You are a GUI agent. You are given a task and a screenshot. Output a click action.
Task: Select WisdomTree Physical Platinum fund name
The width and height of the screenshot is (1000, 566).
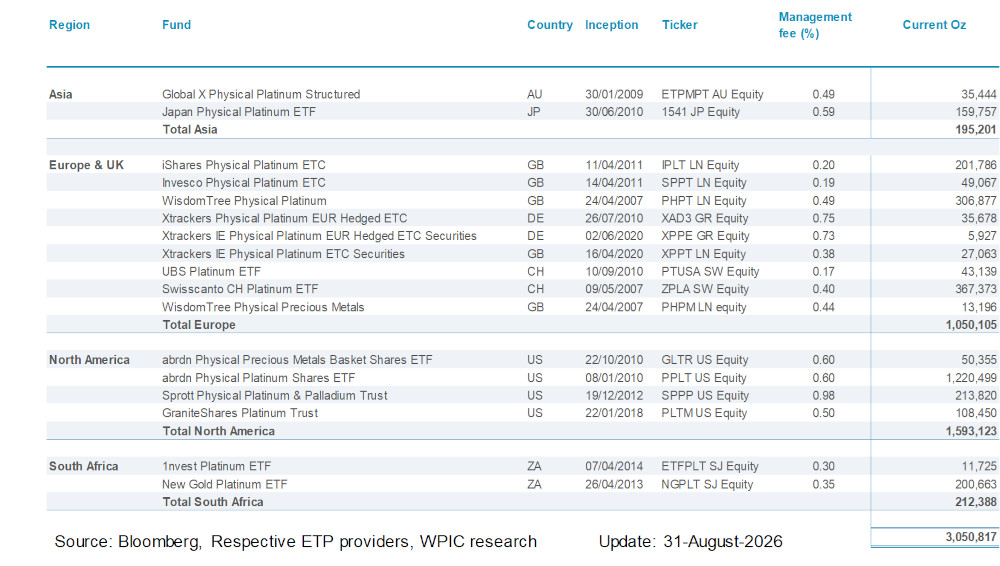244,201
